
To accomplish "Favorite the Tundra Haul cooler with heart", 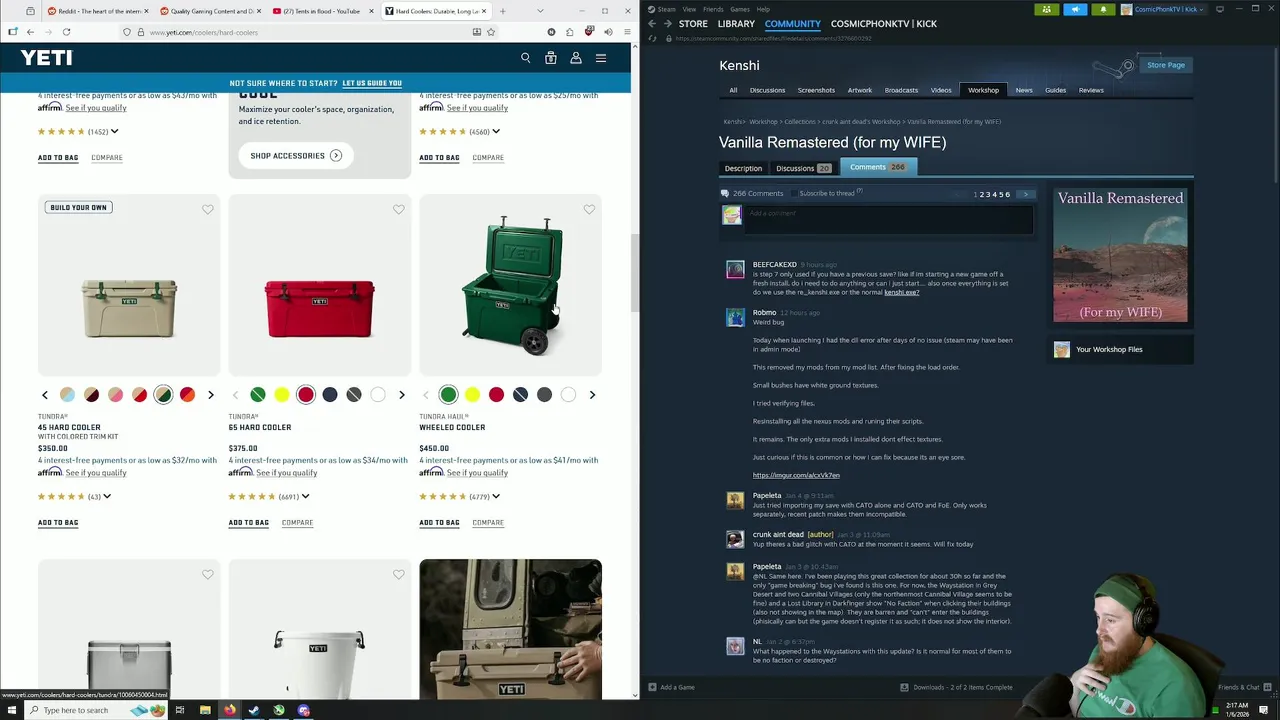I will point(589,209).
